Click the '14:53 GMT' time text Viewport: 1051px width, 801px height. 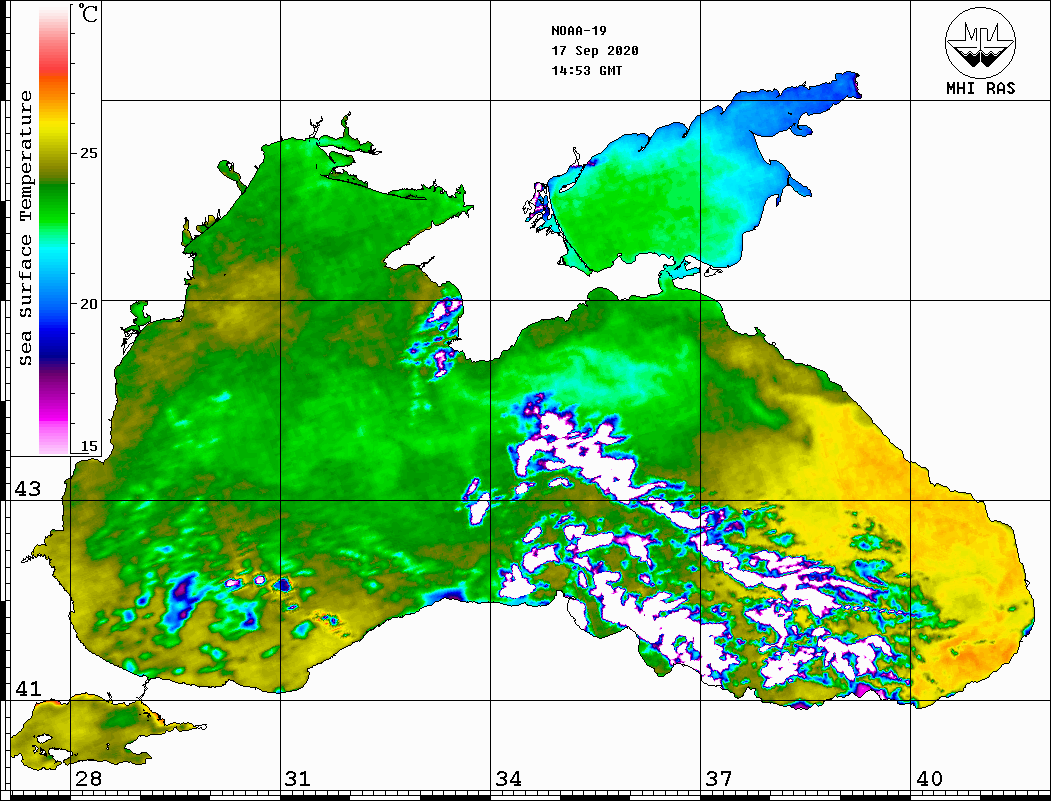pyautogui.click(x=587, y=71)
